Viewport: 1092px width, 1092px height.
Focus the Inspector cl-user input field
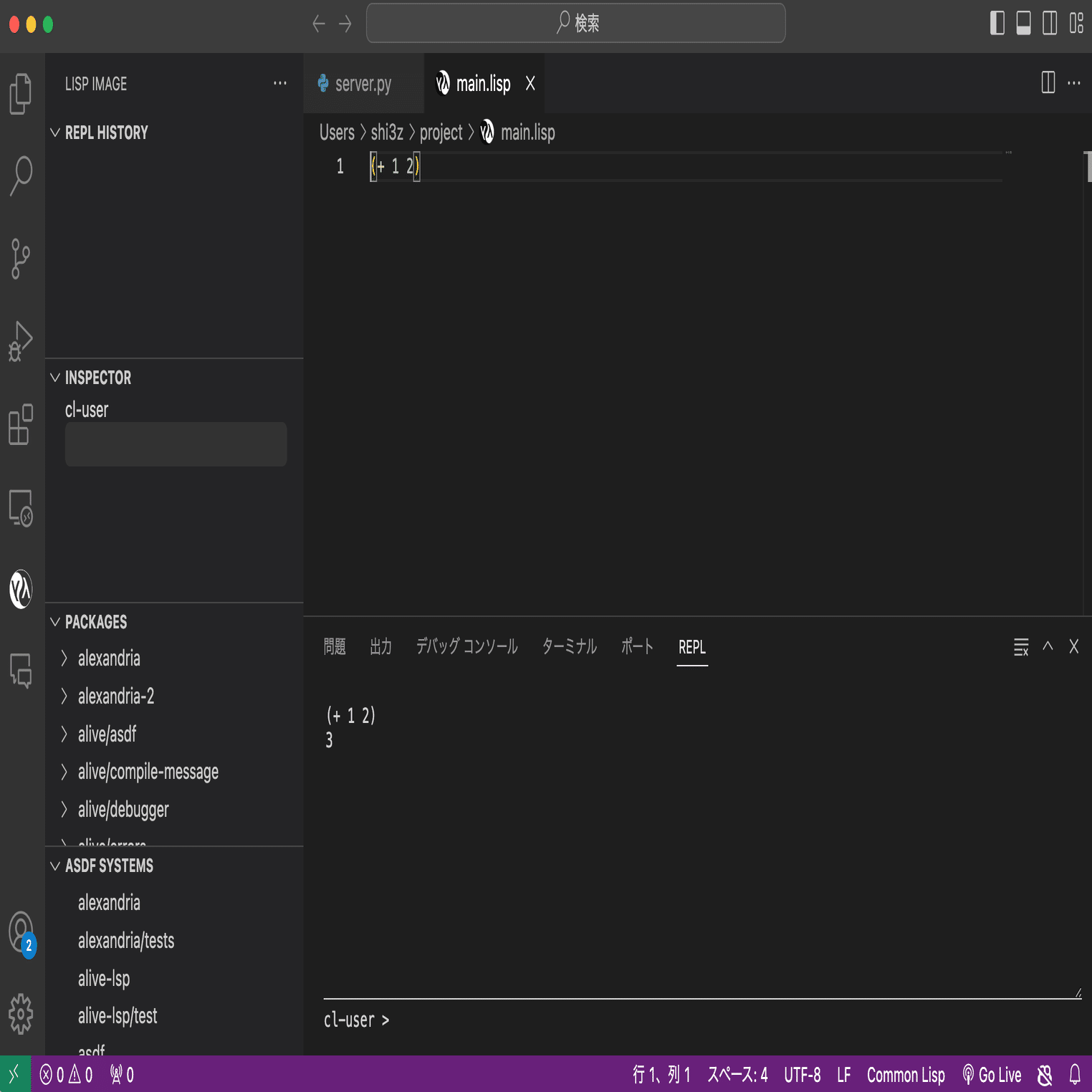pyautogui.click(x=176, y=444)
